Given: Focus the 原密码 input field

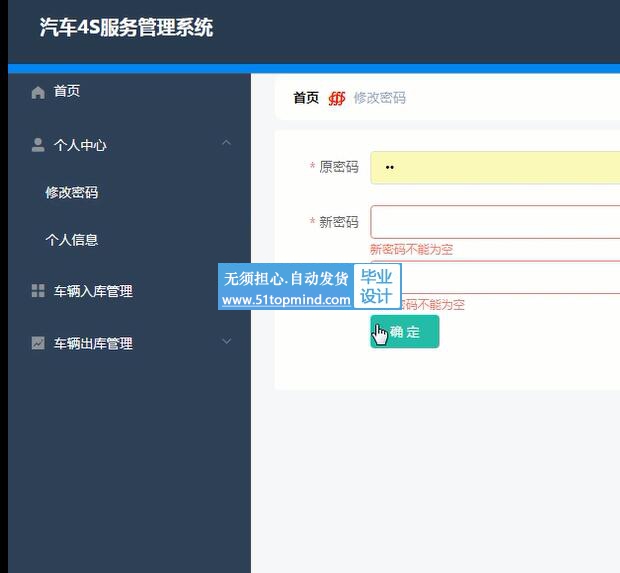Looking at the screenshot, I should [495, 167].
